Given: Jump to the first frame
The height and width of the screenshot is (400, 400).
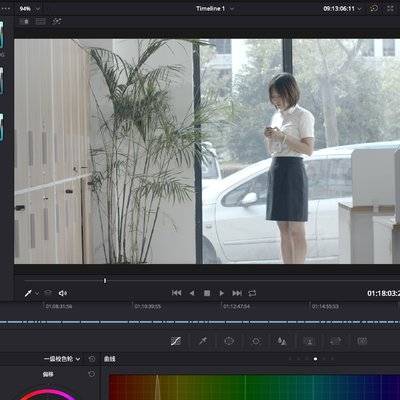Looking at the screenshot, I should point(176,293).
